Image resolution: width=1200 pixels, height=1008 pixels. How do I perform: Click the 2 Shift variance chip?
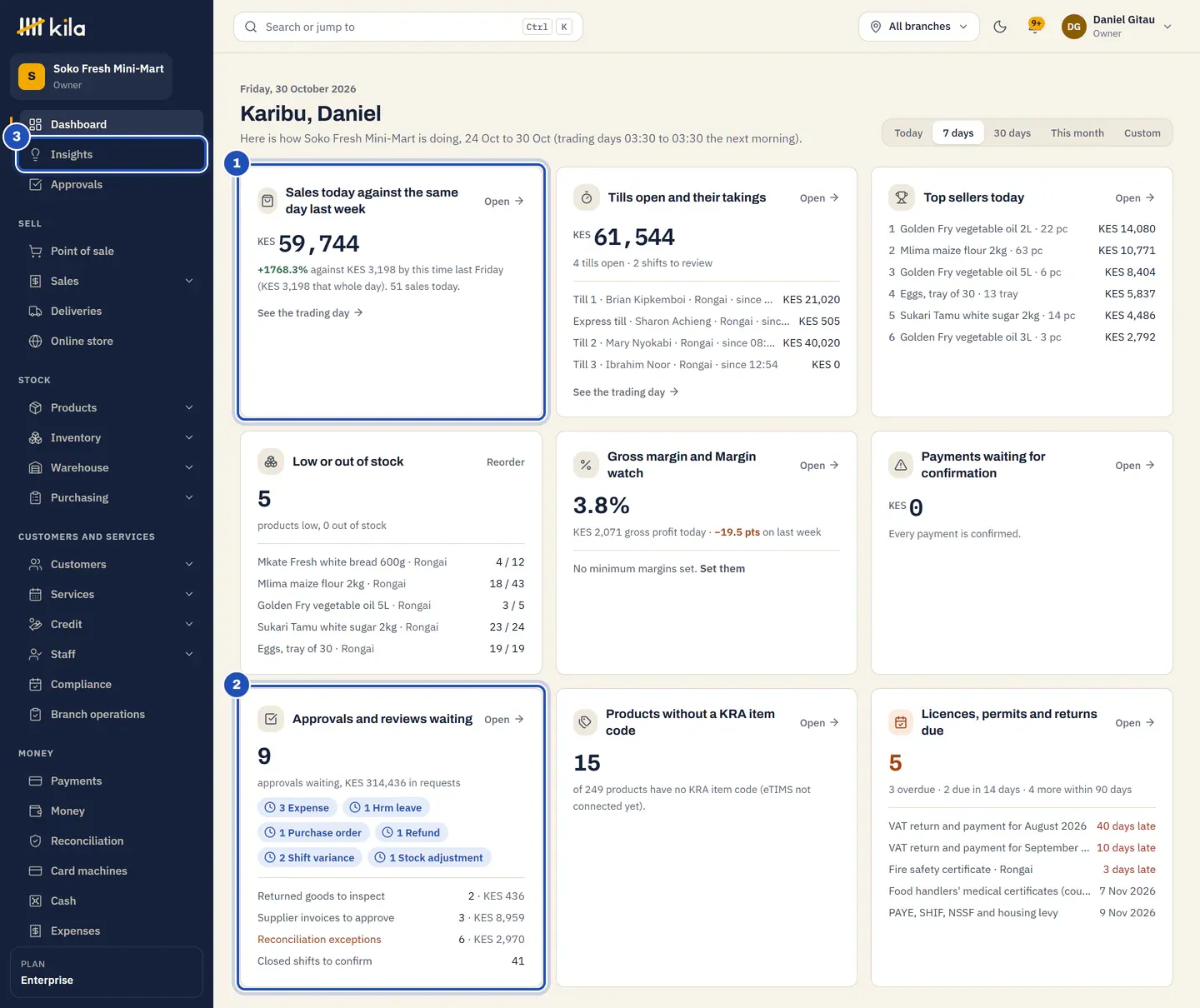click(309, 857)
